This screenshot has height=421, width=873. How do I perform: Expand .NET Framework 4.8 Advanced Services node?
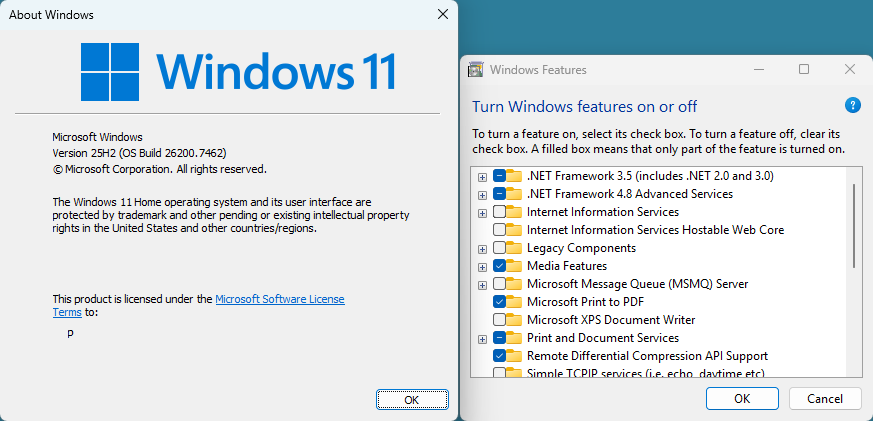[483, 195]
